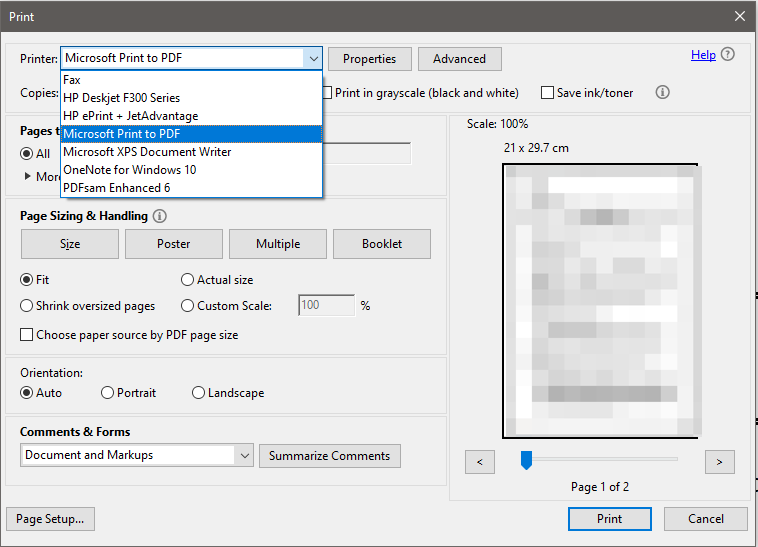This screenshot has width=758, height=547.
Task: Choose Actual size radio option
Action: [x=187, y=280]
